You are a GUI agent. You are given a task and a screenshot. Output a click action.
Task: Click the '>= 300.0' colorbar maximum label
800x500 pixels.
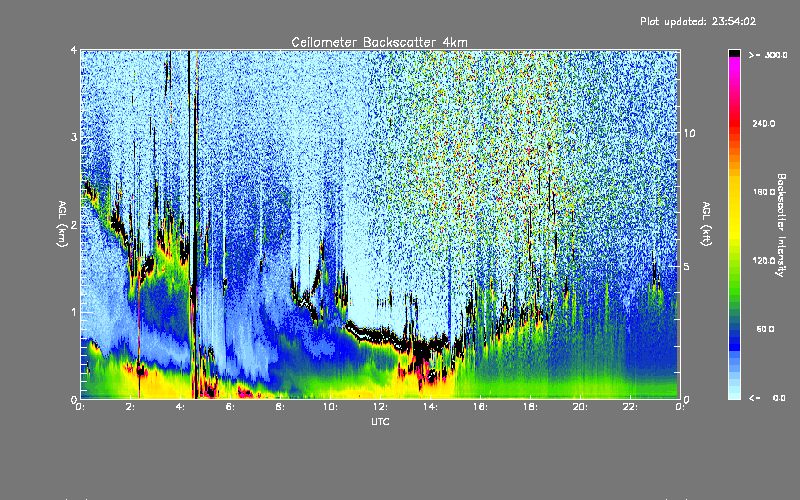click(768, 55)
